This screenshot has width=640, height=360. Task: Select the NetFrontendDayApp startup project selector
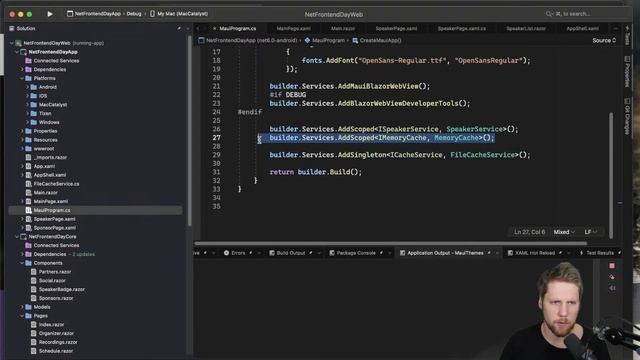94,14
